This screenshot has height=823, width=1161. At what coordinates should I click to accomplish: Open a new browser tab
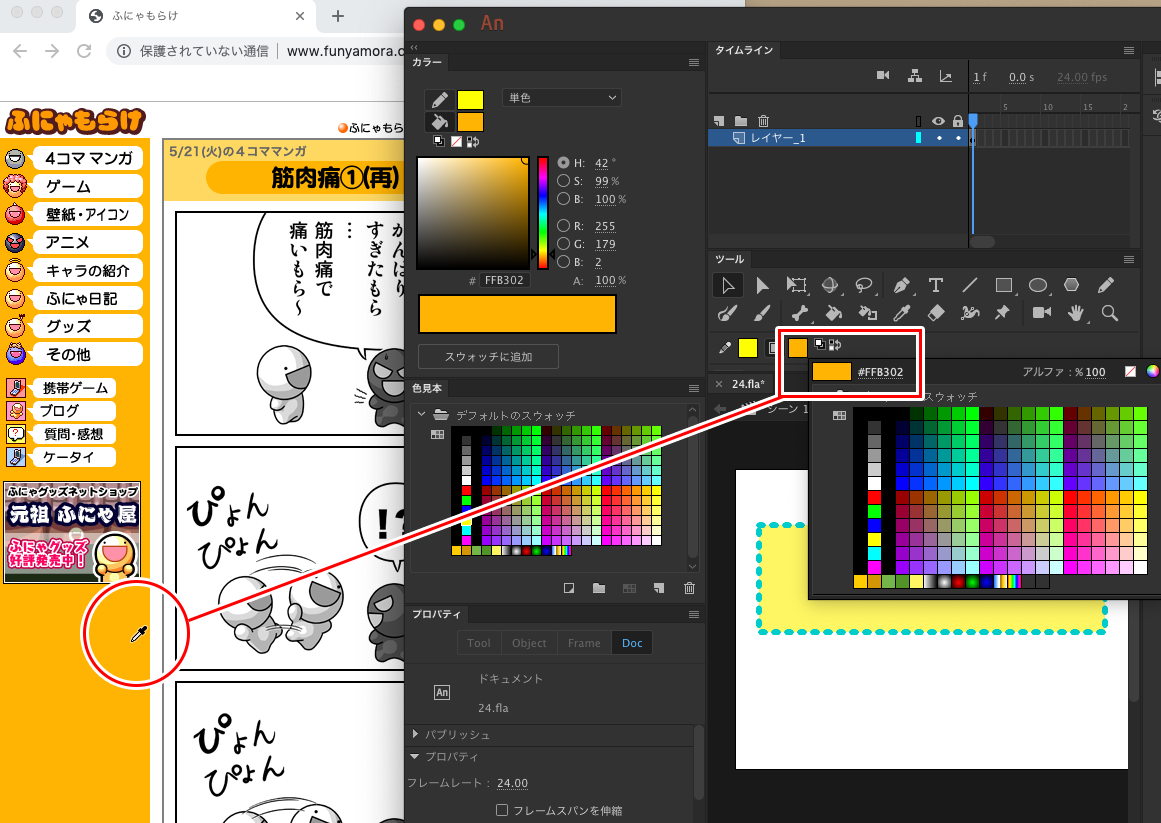coord(338,16)
